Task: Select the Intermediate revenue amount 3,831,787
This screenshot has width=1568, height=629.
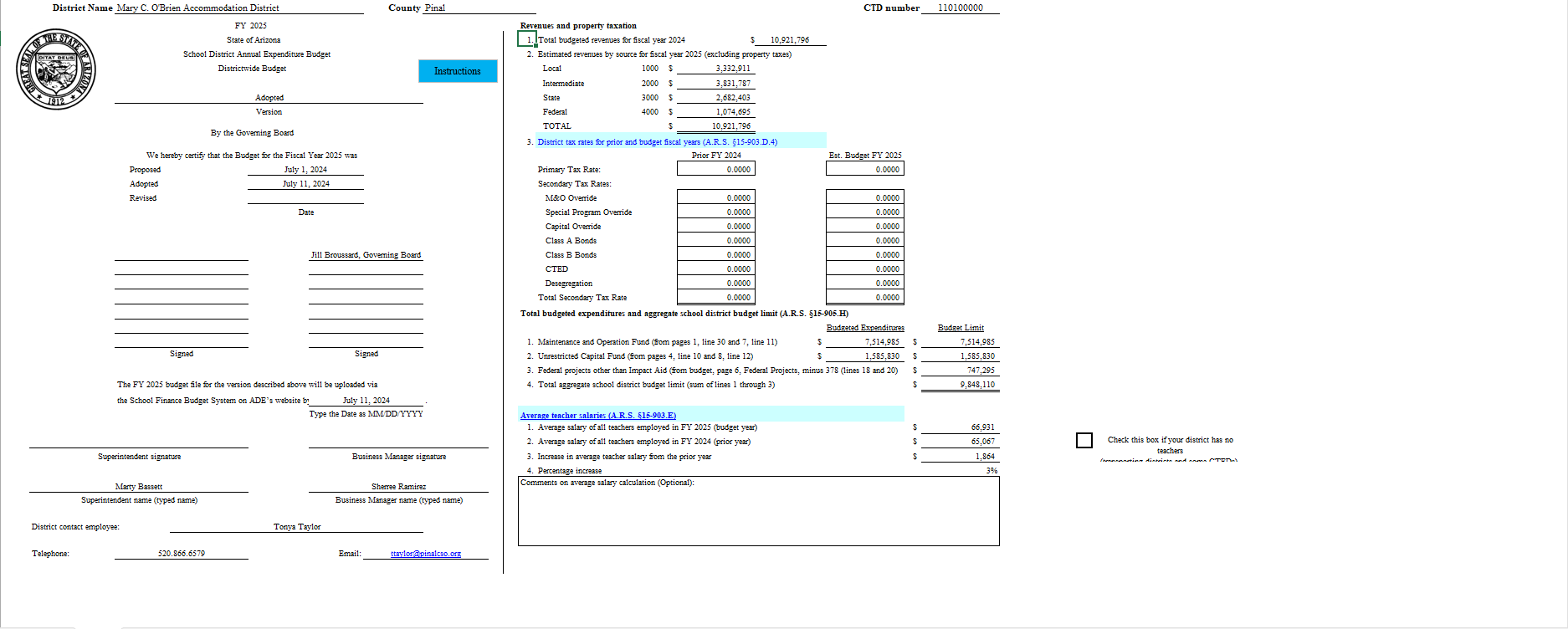Action: (x=715, y=84)
